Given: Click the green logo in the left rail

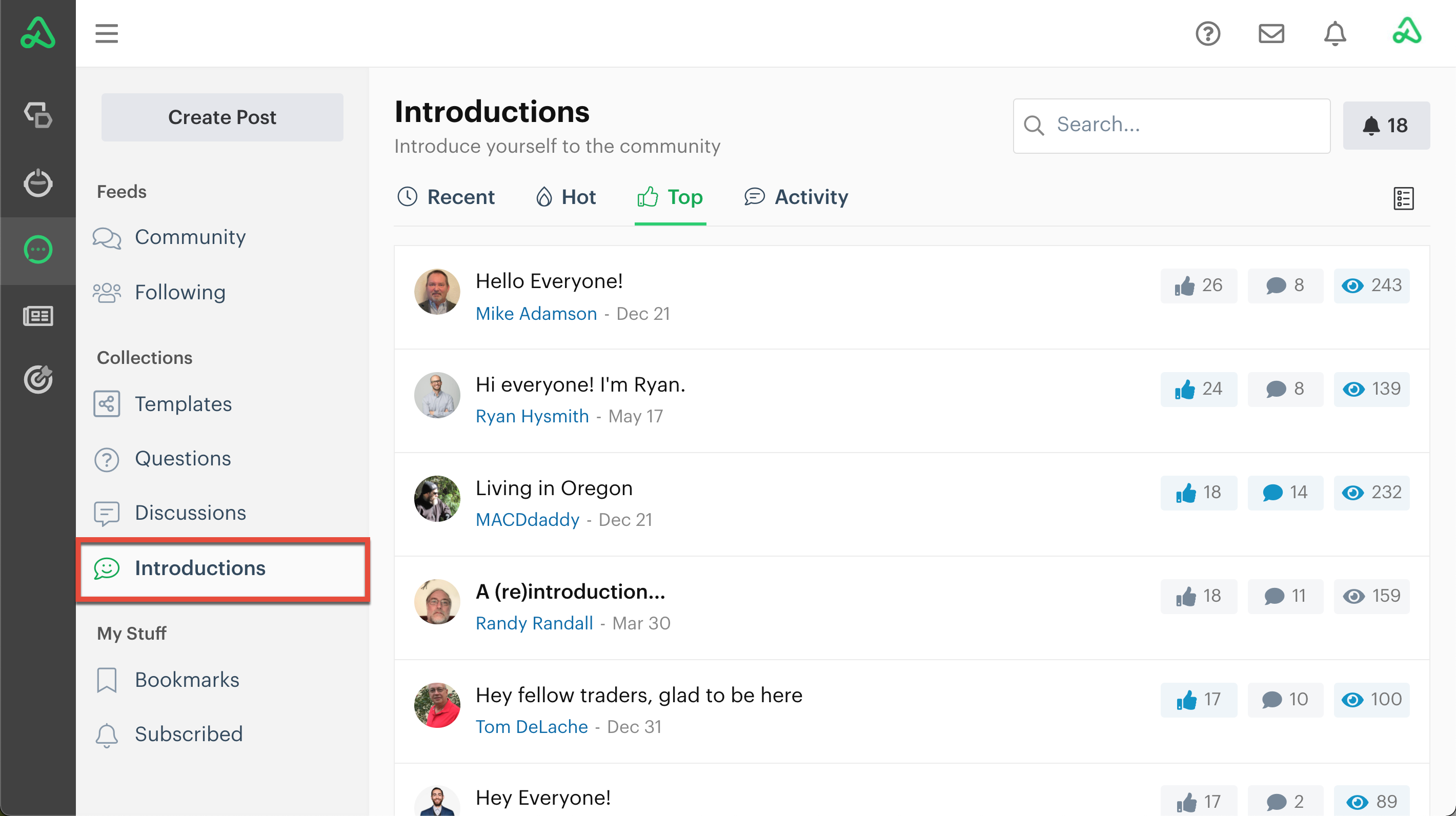Looking at the screenshot, I should tap(38, 33).
